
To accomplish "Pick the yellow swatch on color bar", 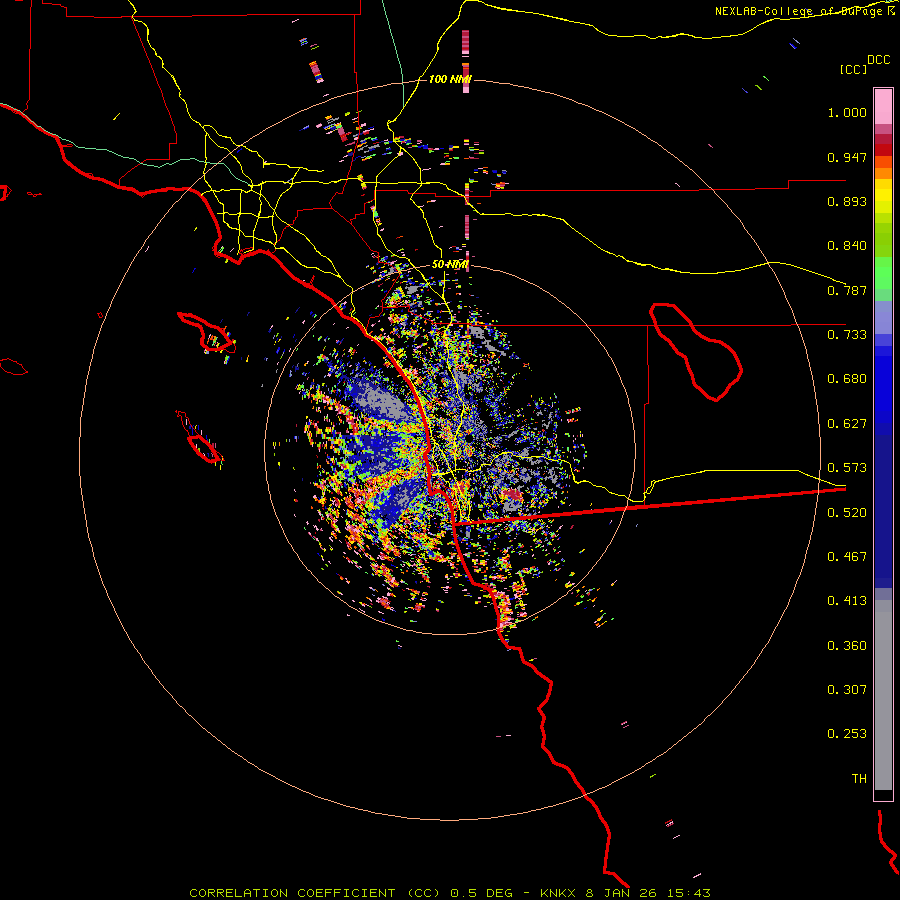I will click(x=883, y=196).
